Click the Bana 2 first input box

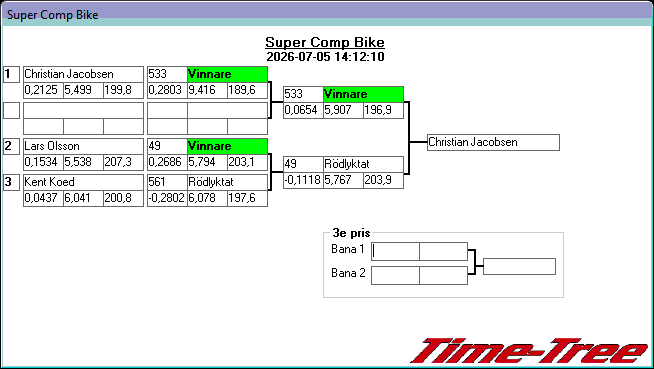[395, 276]
